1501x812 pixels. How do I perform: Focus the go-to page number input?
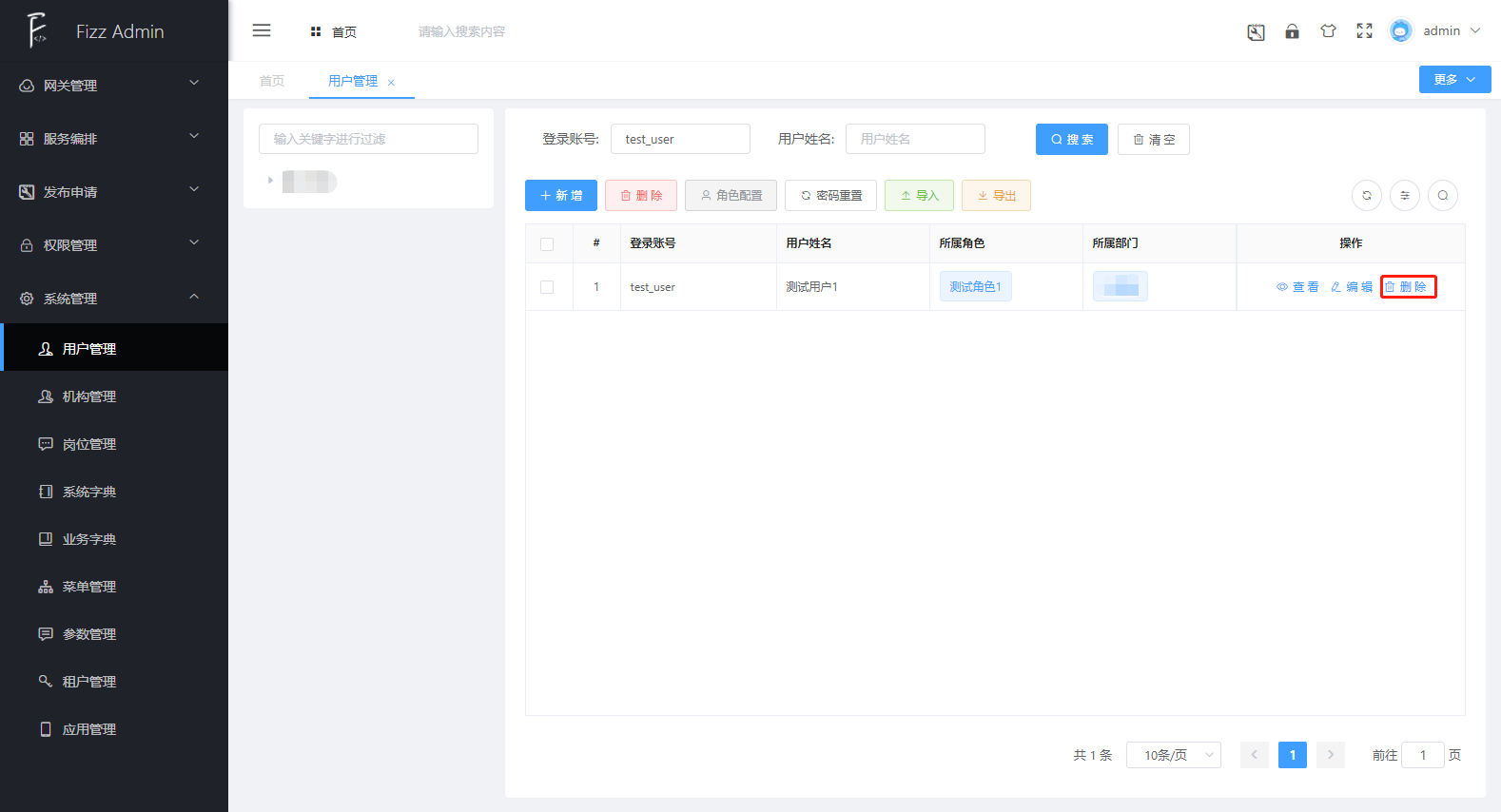coord(1423,755)
